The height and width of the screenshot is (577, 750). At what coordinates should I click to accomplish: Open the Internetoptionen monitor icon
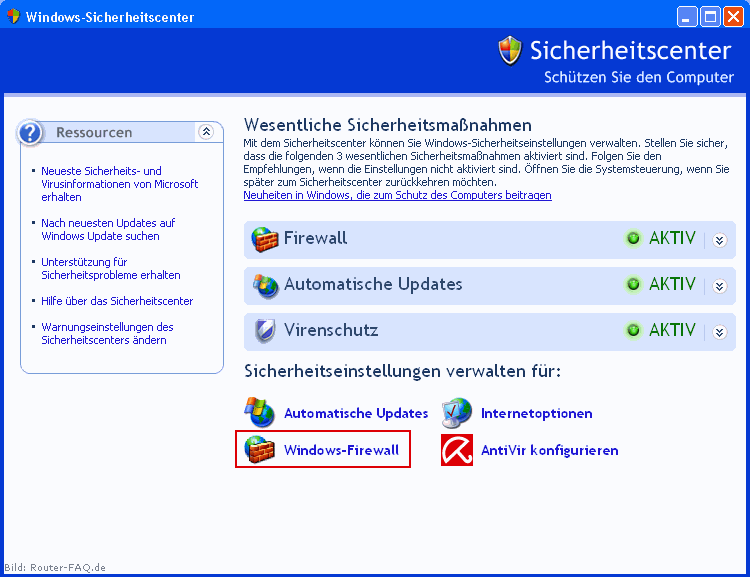tap(457, 412)
